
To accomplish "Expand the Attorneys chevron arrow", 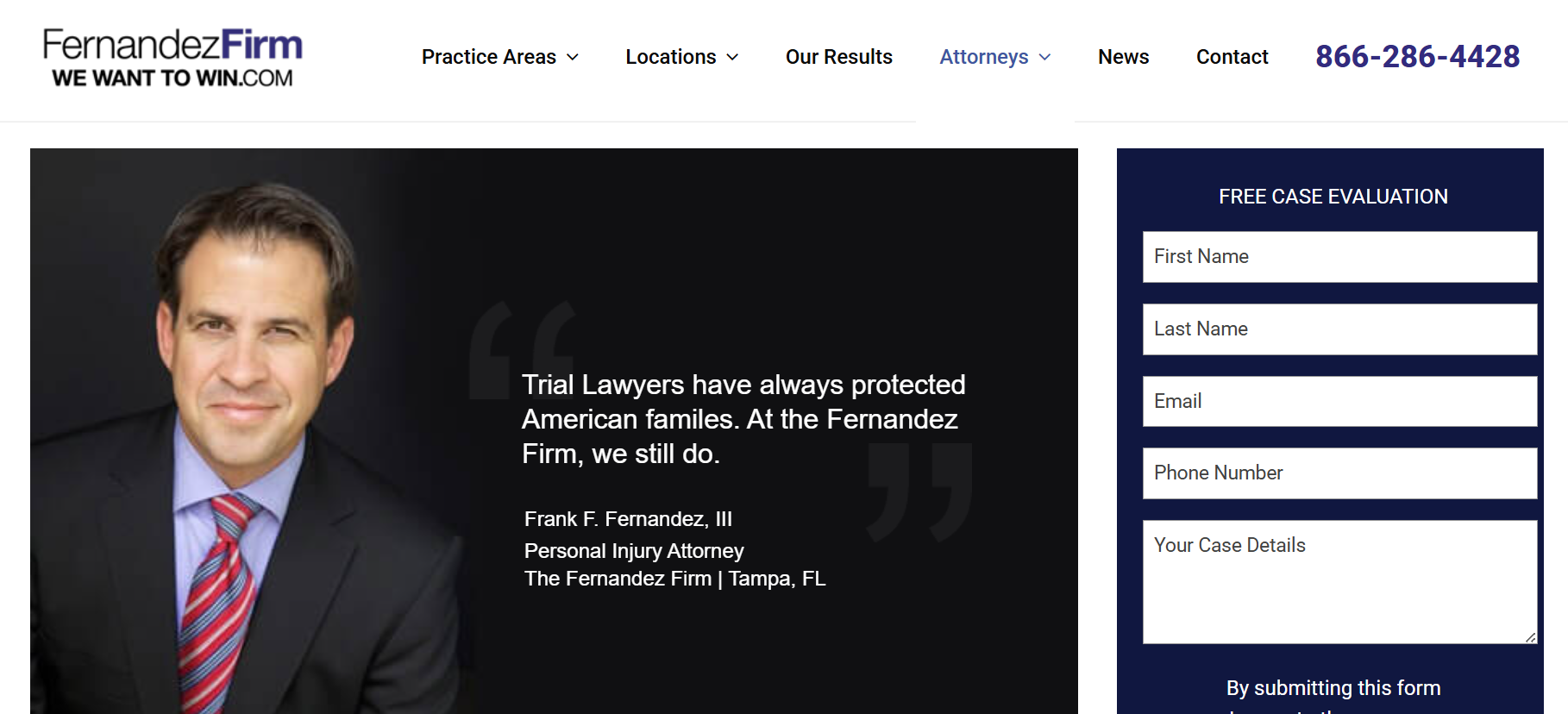I will coord(1045,57).
